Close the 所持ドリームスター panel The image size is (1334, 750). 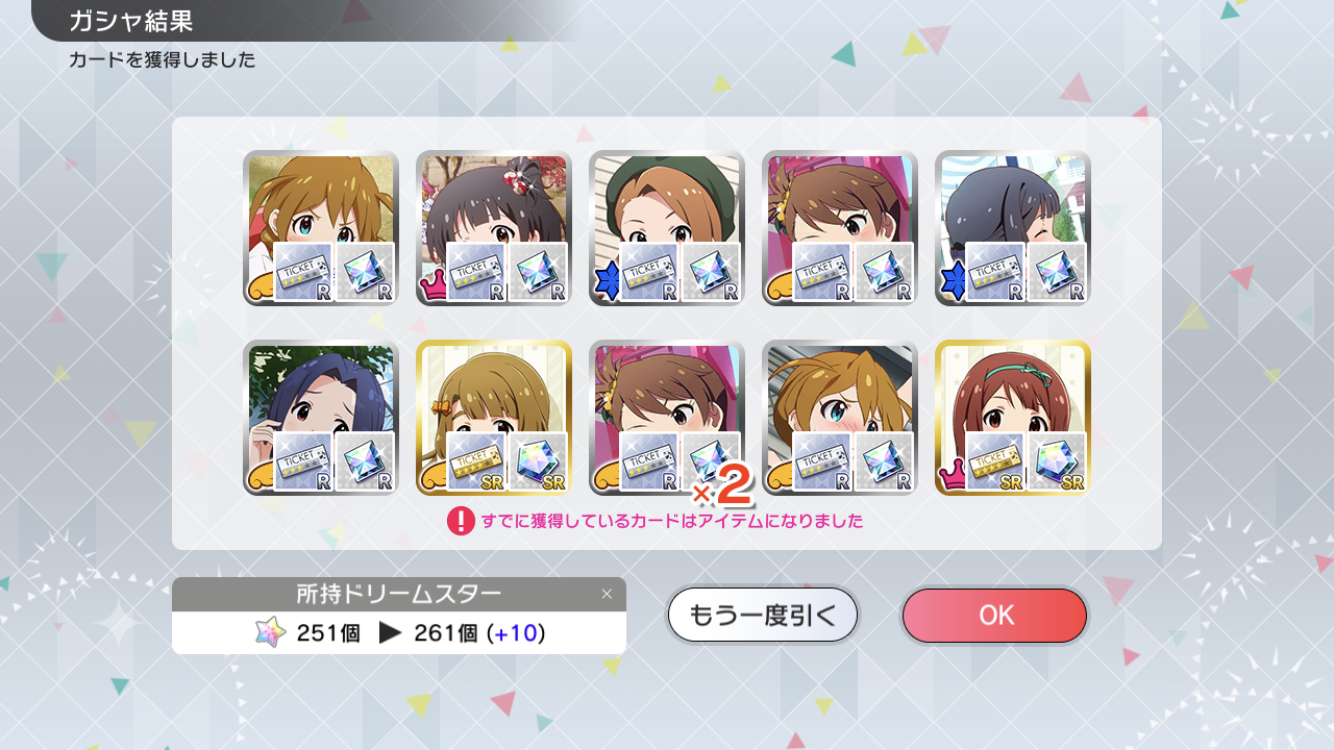(x=606, y=594)
